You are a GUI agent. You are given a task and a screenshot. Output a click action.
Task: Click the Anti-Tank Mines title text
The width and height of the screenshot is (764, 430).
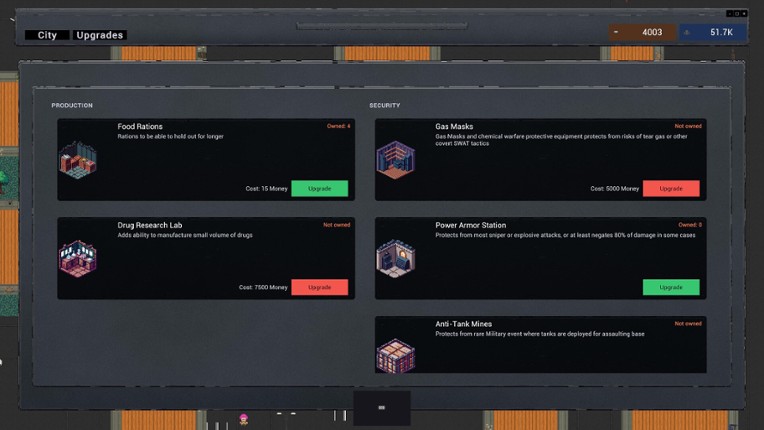[x=465, y=325]
